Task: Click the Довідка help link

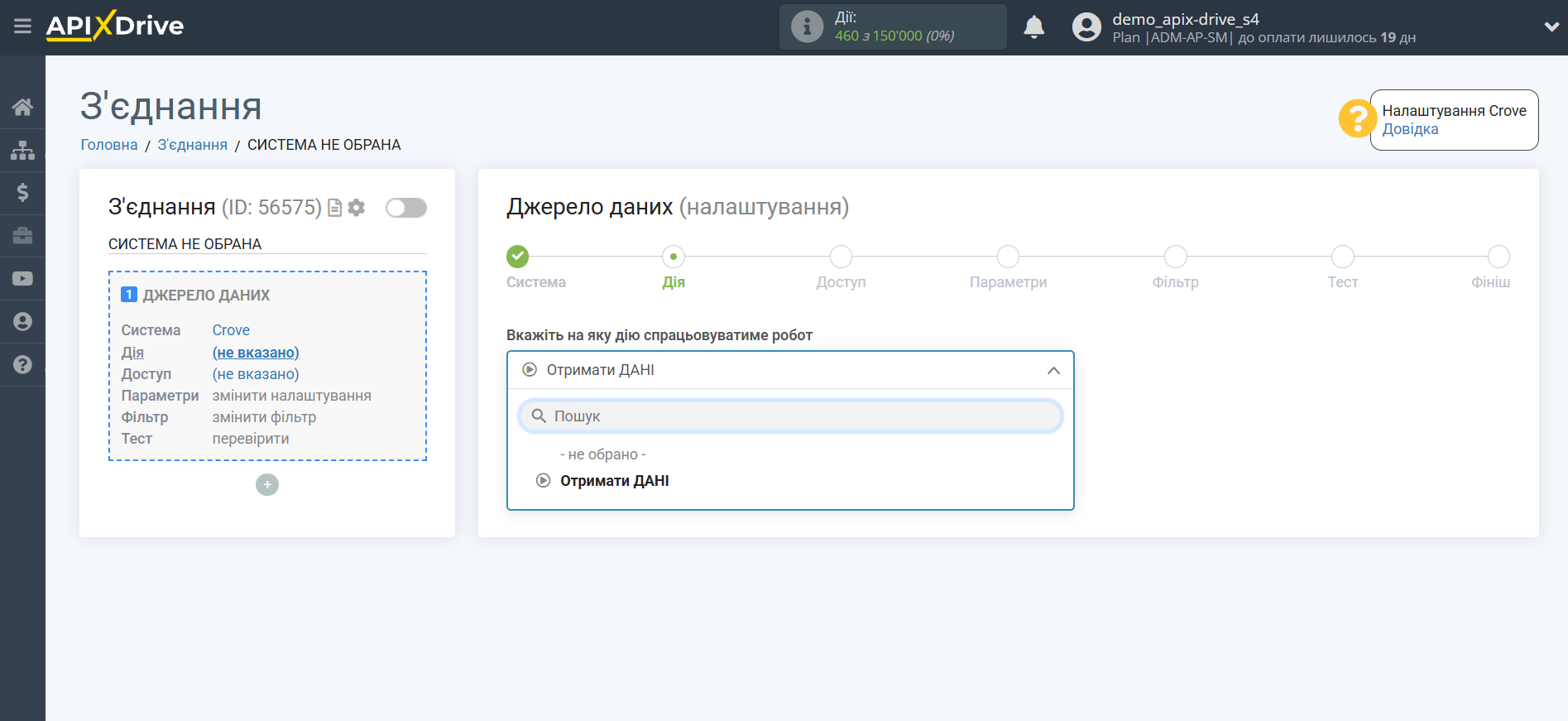Action: 1410,129
